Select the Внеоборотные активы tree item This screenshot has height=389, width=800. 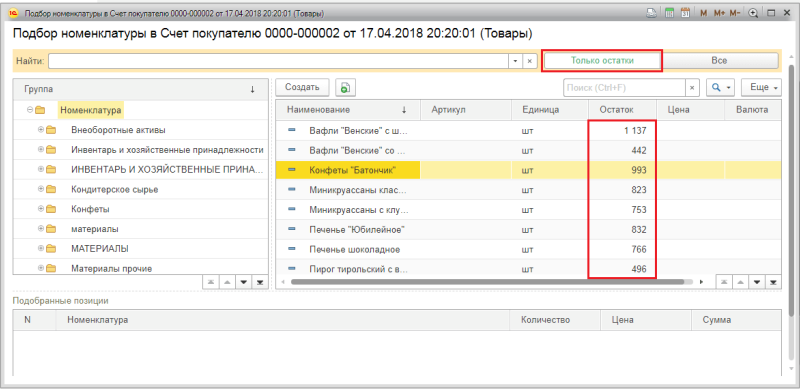pos(118,130)
